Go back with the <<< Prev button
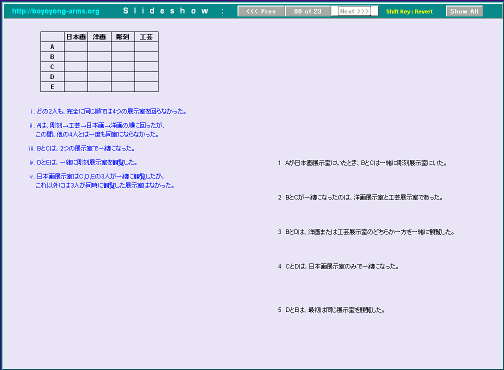Viewport: 504px width, 370px height. point(261,11)
